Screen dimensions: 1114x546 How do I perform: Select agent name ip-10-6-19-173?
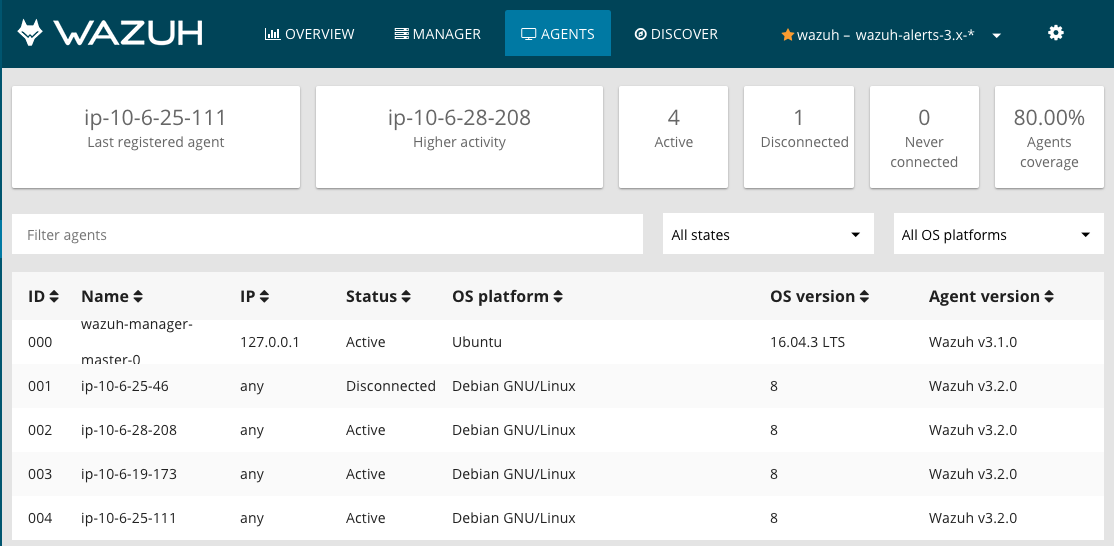click(x=129, y=474)
